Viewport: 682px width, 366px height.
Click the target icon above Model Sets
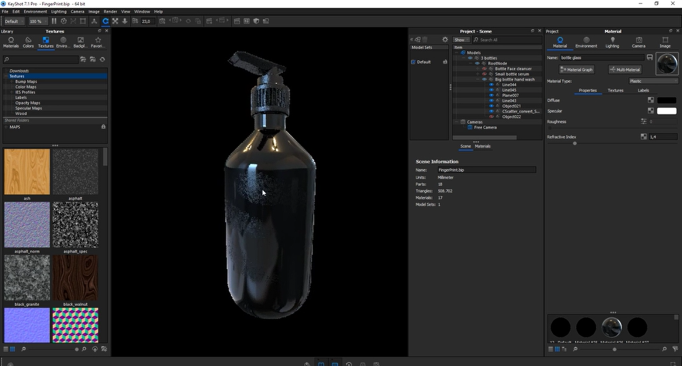445,40
